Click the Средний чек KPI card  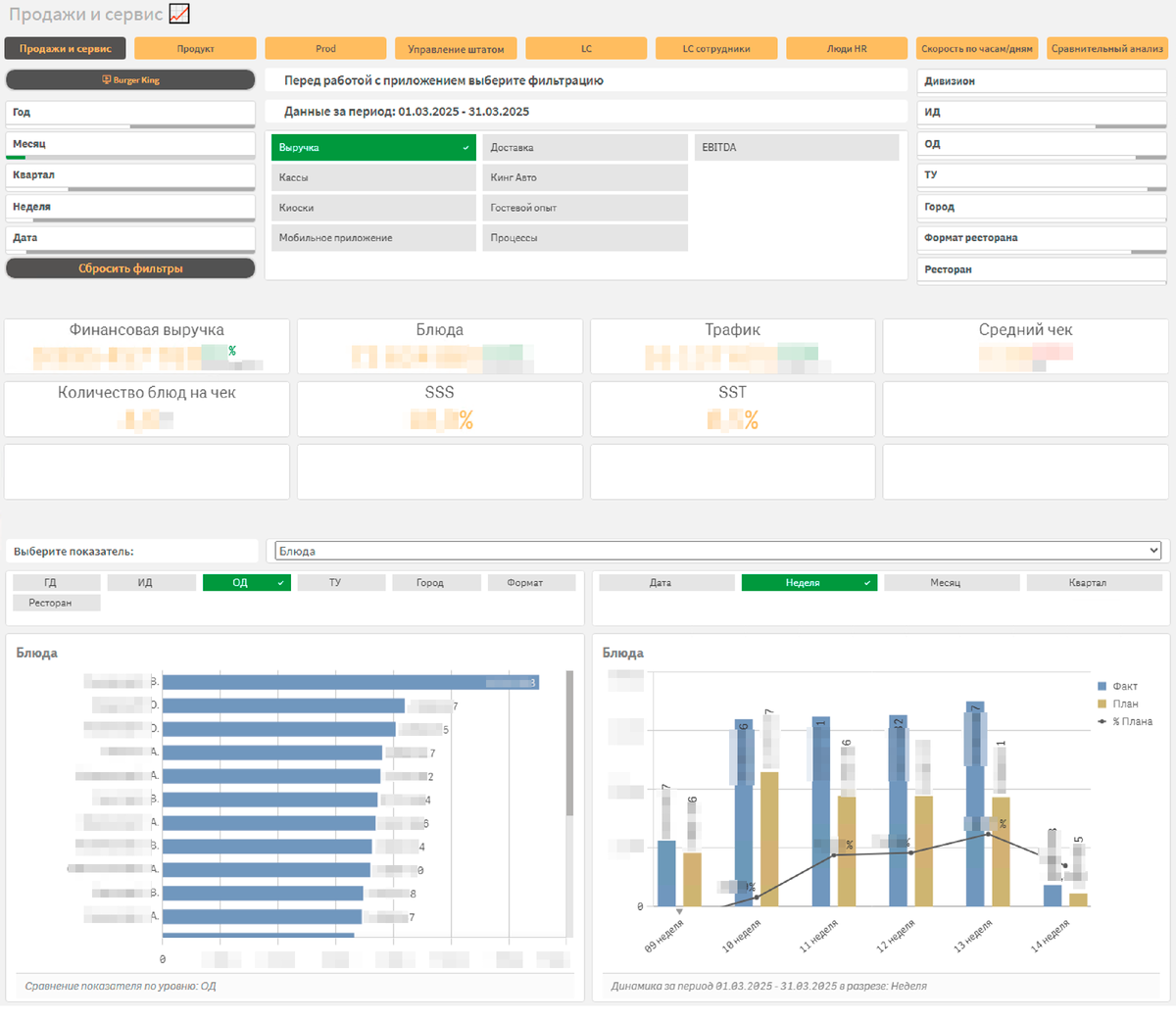[x=1025, y=346]
